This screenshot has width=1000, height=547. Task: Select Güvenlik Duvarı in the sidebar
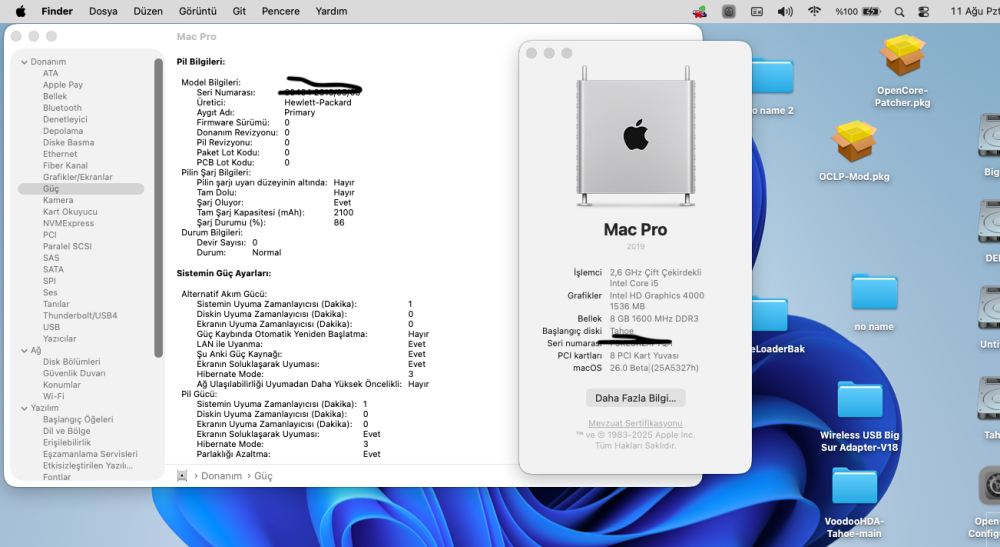point(74,373)
